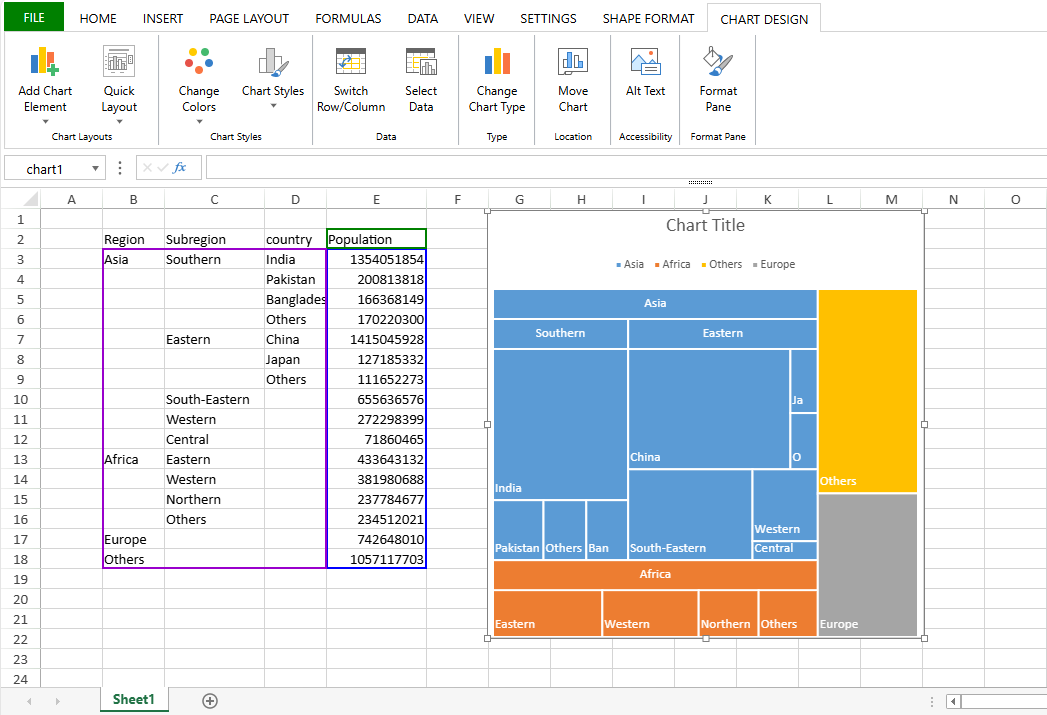Image resolution: width=1047 pixels, height=715 pixels.
Task: Click the Change Chart Type icon
Action: pos(497,61)
